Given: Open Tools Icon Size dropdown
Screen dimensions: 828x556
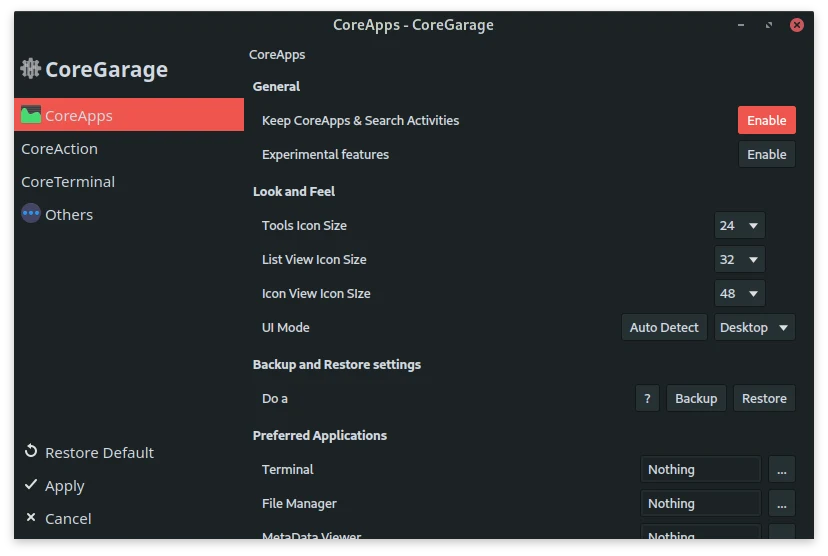Looking at the screenshot, I should [x=739, y=225].
